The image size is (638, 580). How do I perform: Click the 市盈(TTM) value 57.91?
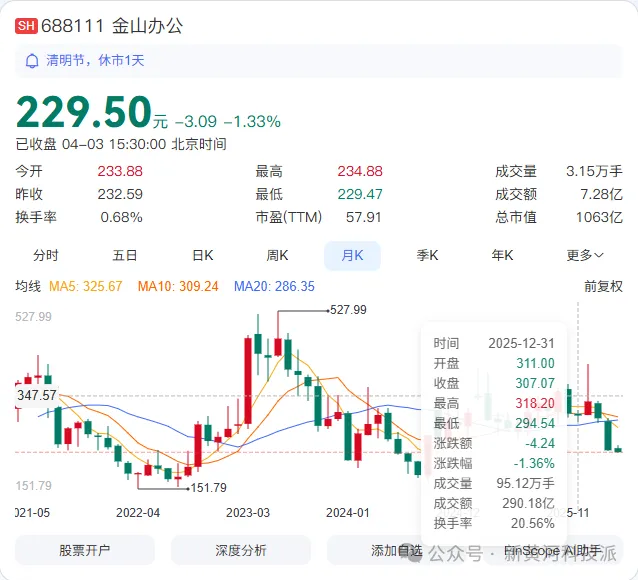(363, 217)
